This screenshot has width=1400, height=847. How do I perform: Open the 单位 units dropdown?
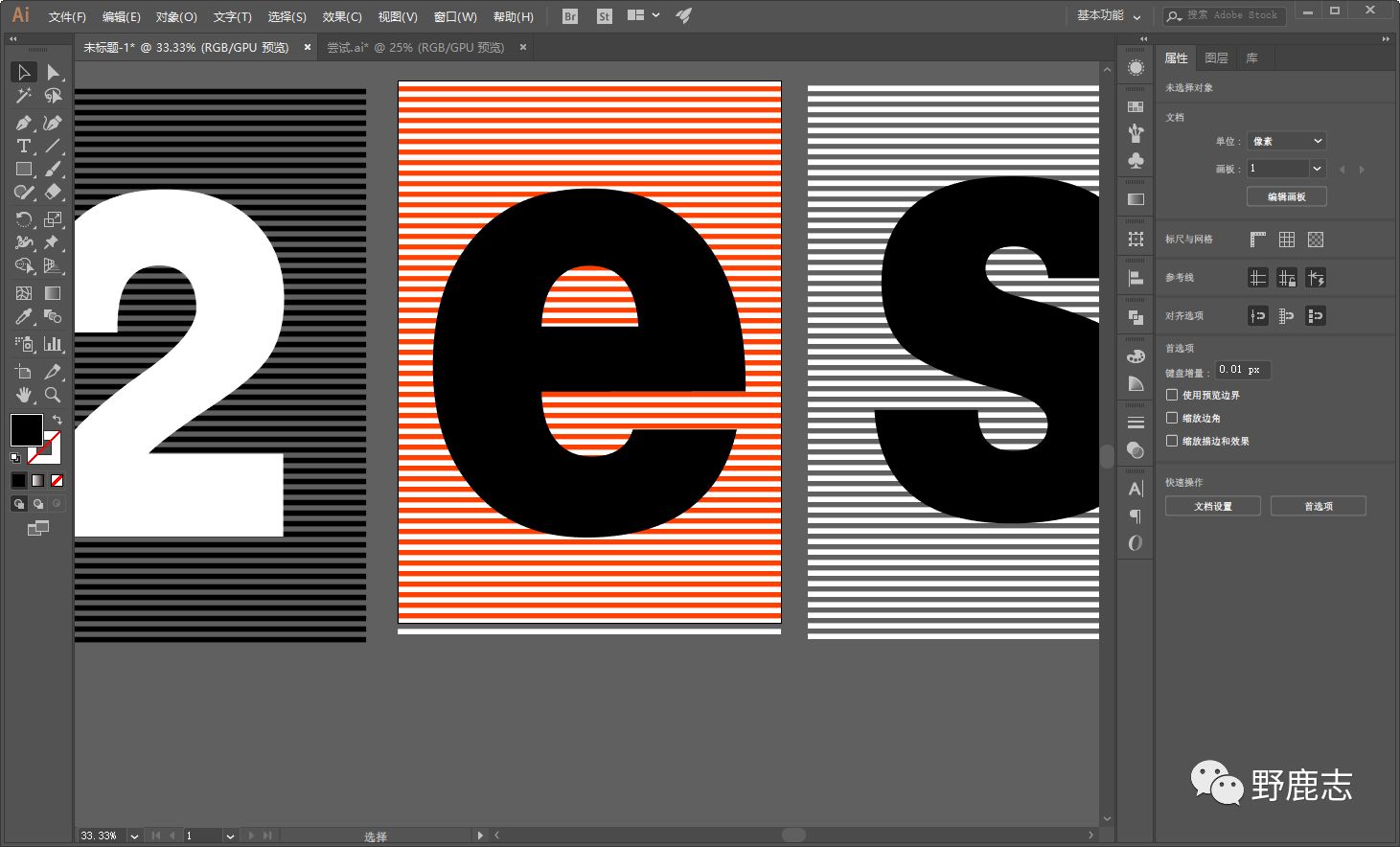click(1286, 141)
